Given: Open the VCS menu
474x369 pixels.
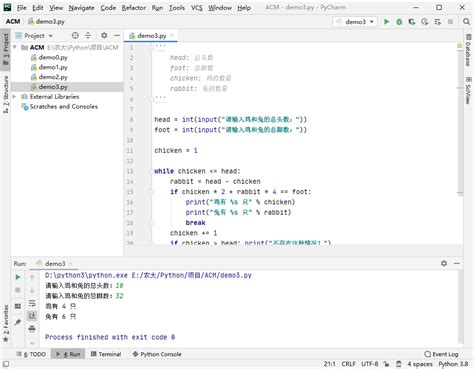Looking at the screenshot, I should [197, 7].
